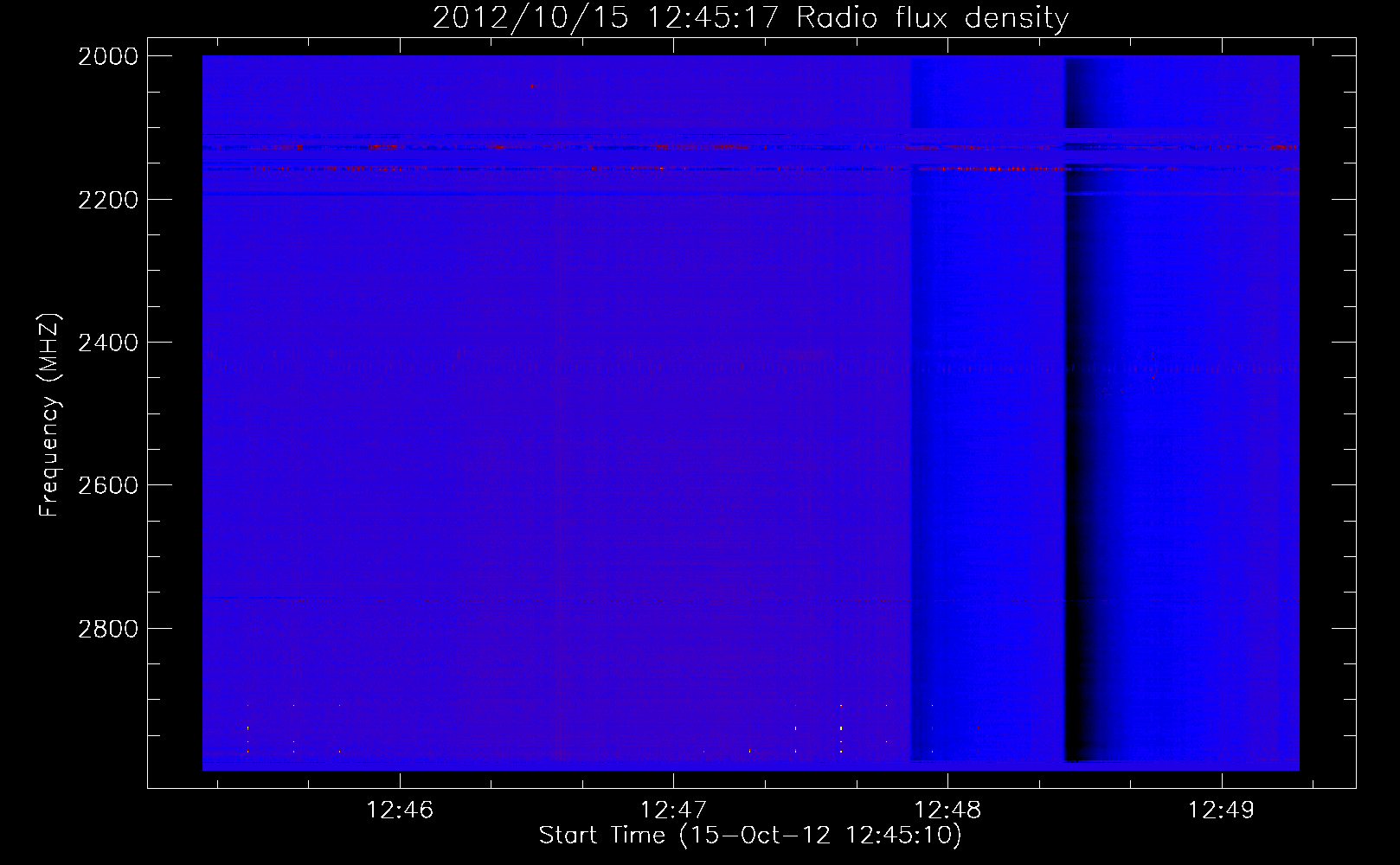Viewport: 1400px width, 865px height.
Task: Select the 2600 frequency tick label
Action: coord(108,485)
